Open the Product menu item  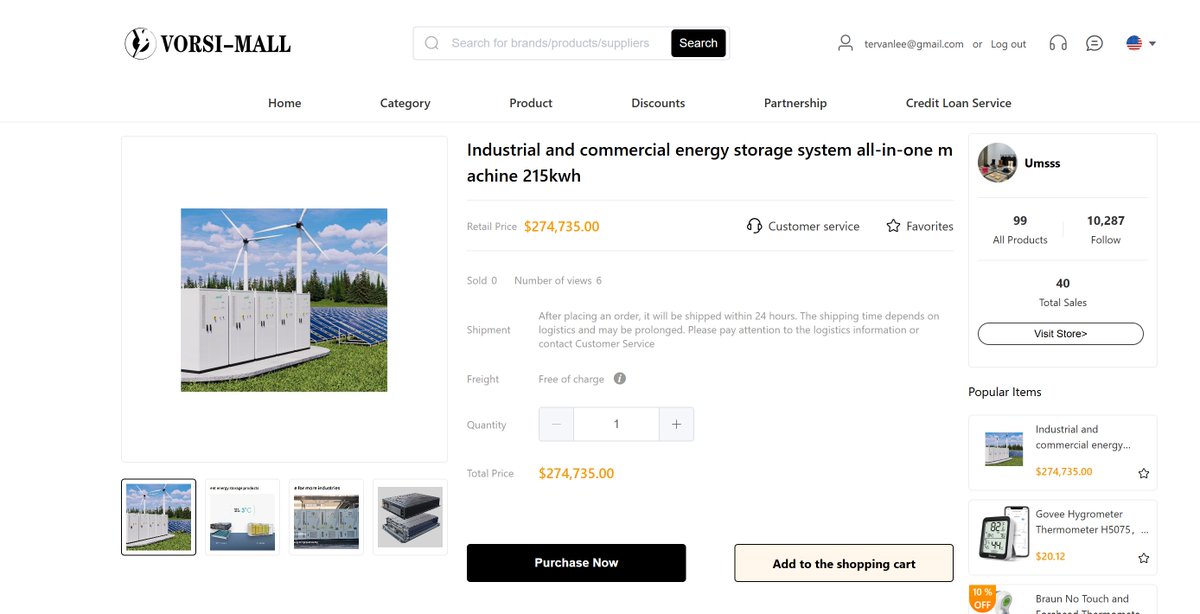tap(531, 103)
